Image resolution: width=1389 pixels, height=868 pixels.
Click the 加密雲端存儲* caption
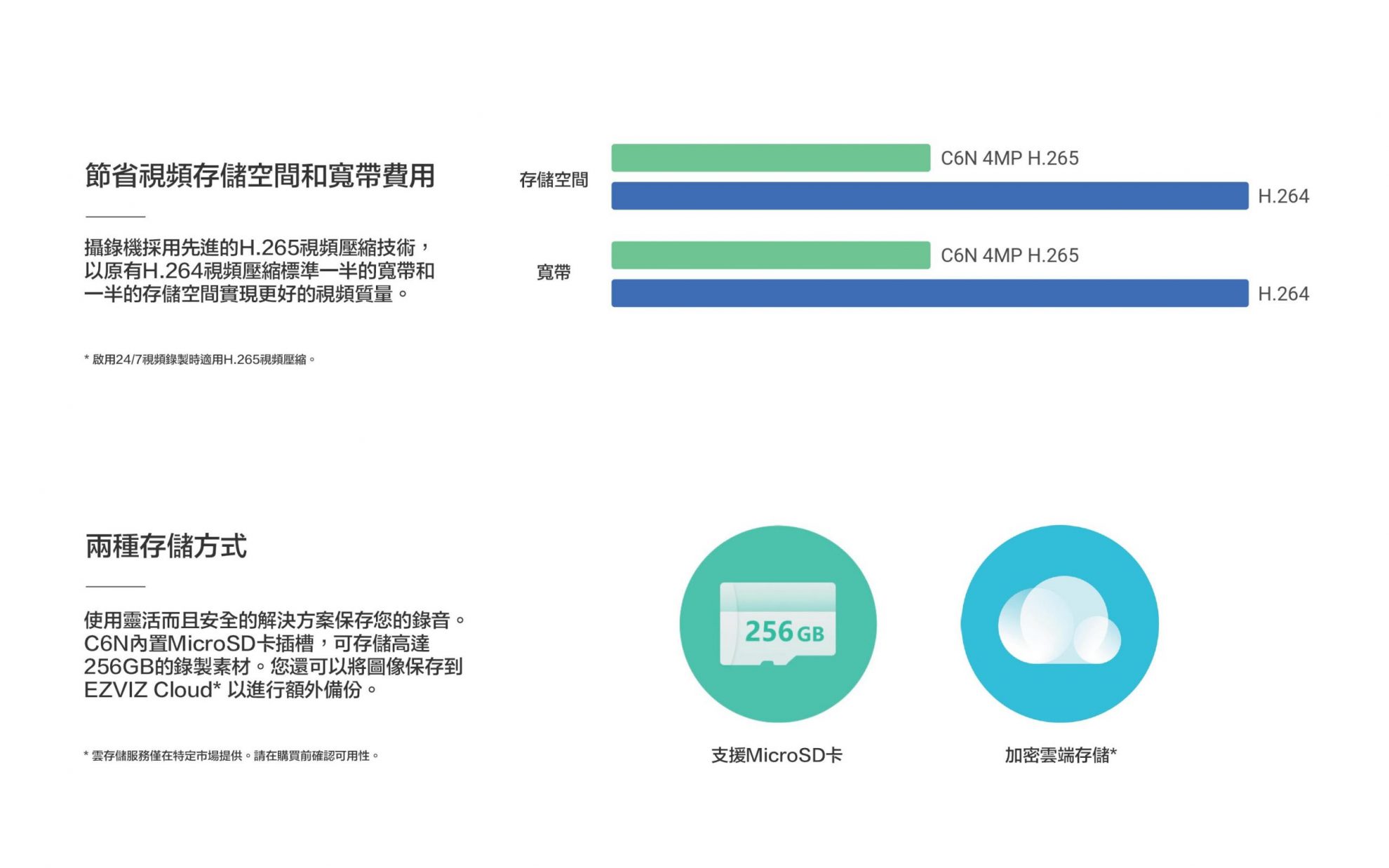click(x=1060, y=755)
